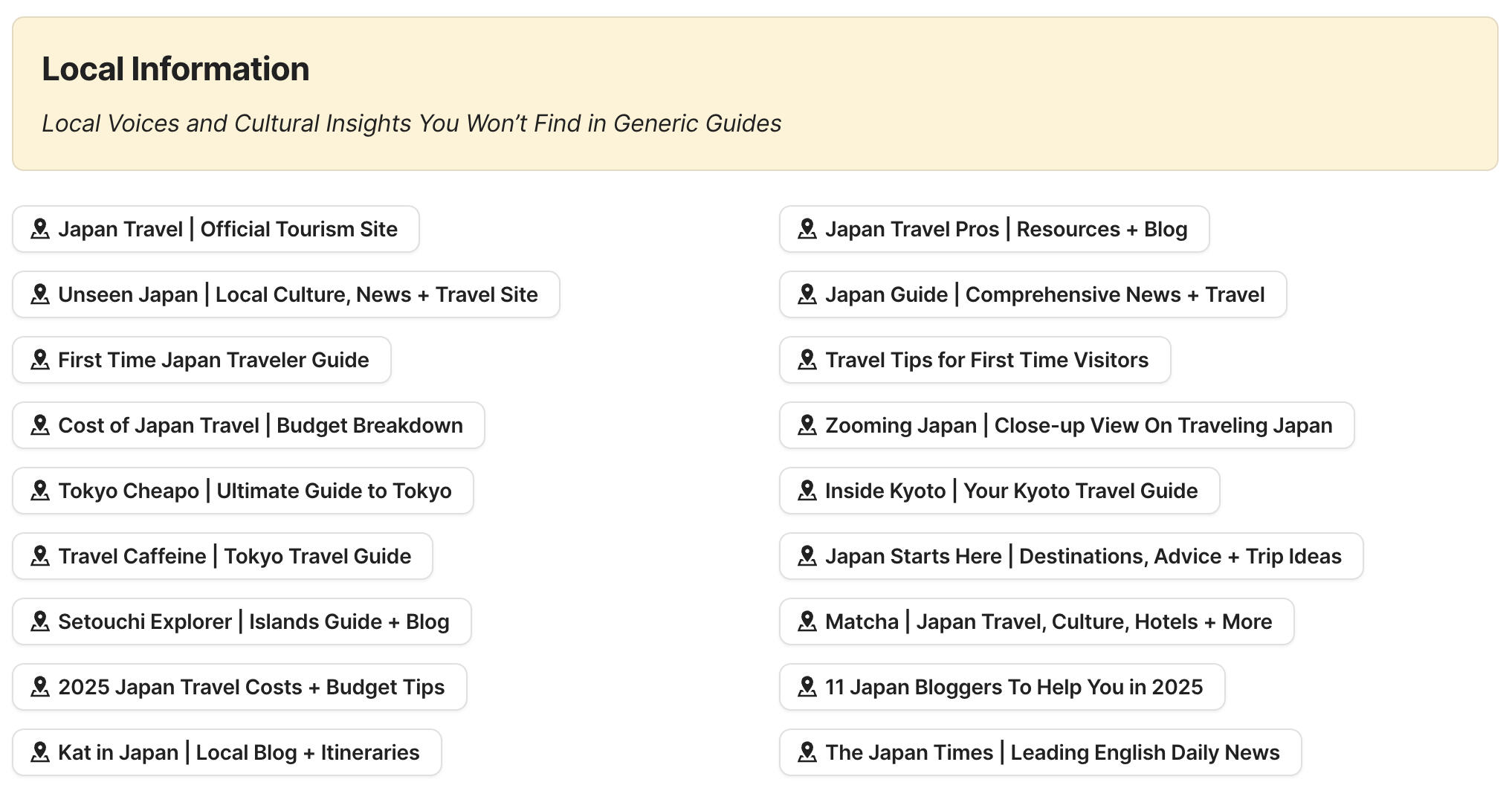Open First Time Japan Traveler Guide
The image size is (1512, 788).
click(201, 360)
